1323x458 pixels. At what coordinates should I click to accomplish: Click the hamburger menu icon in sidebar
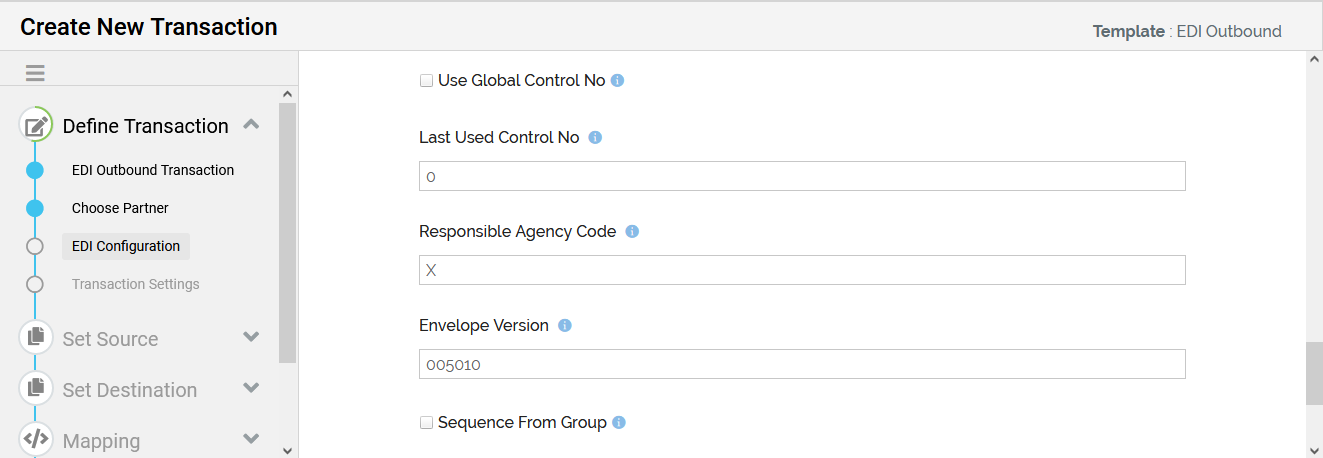point(35,73)
